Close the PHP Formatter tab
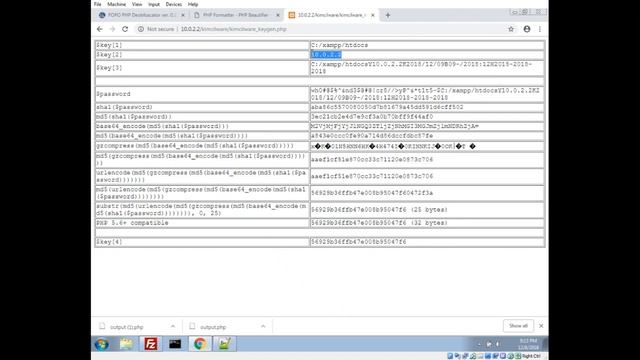The image size is (640, 360). (x=278, y=15)
